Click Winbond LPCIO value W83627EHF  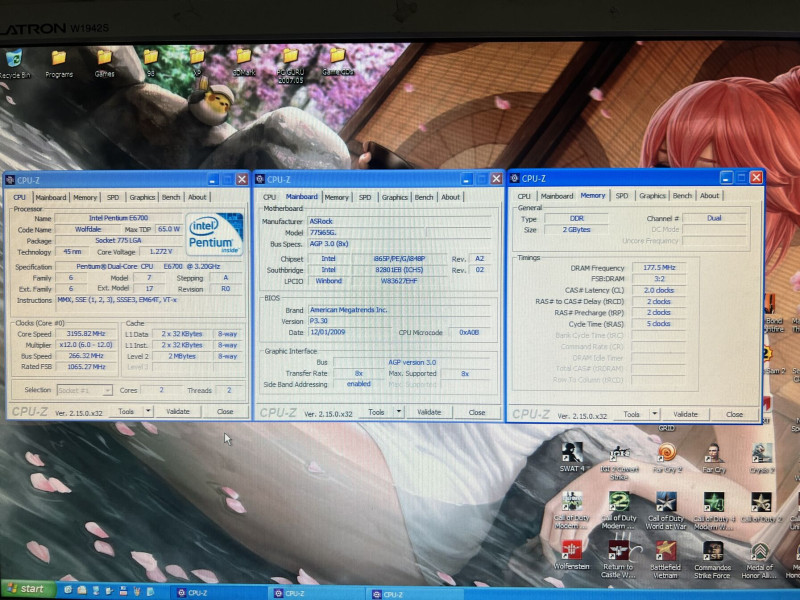[398, 281]
